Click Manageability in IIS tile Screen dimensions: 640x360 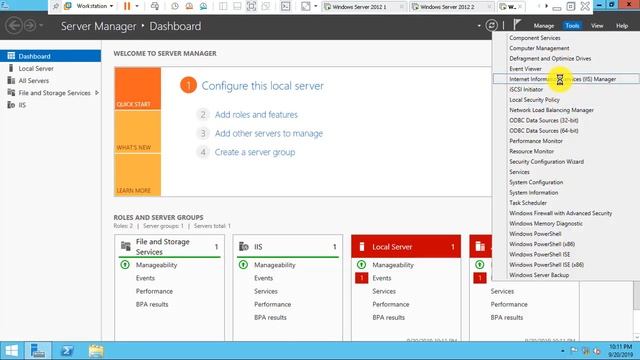click(x=274, y=265)
